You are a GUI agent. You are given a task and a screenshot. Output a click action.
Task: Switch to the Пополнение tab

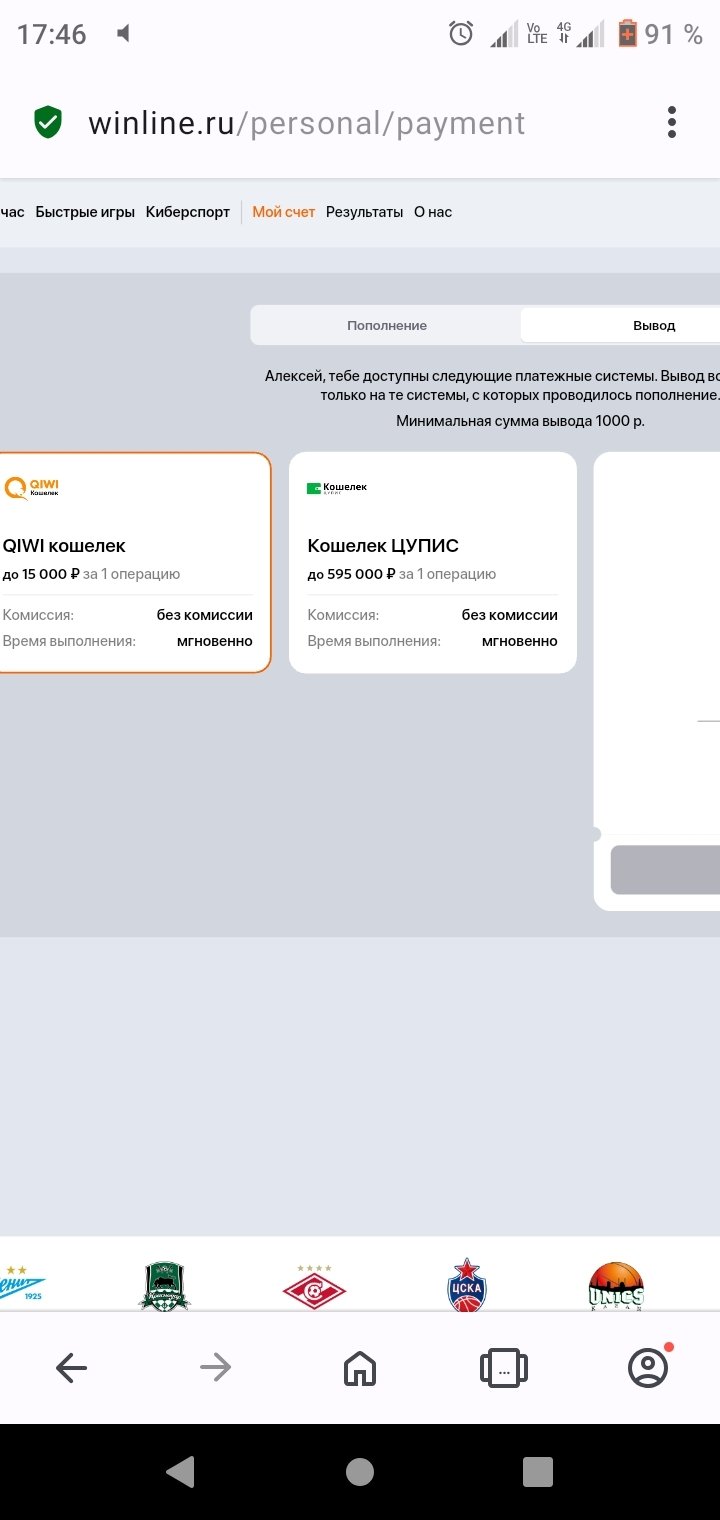tap(387, 325)
